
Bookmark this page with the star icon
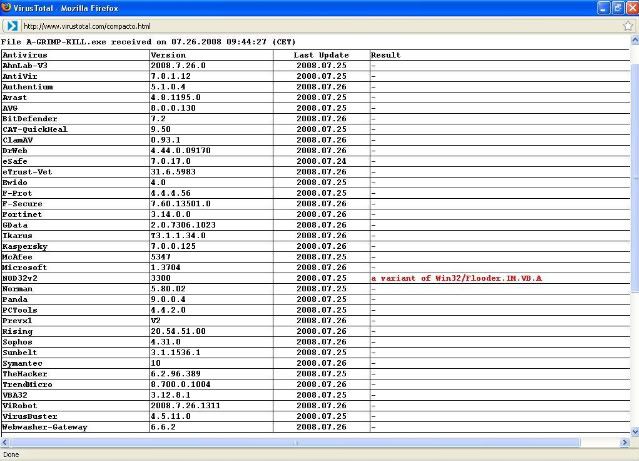pyautogui.click(x=628, y=26)
